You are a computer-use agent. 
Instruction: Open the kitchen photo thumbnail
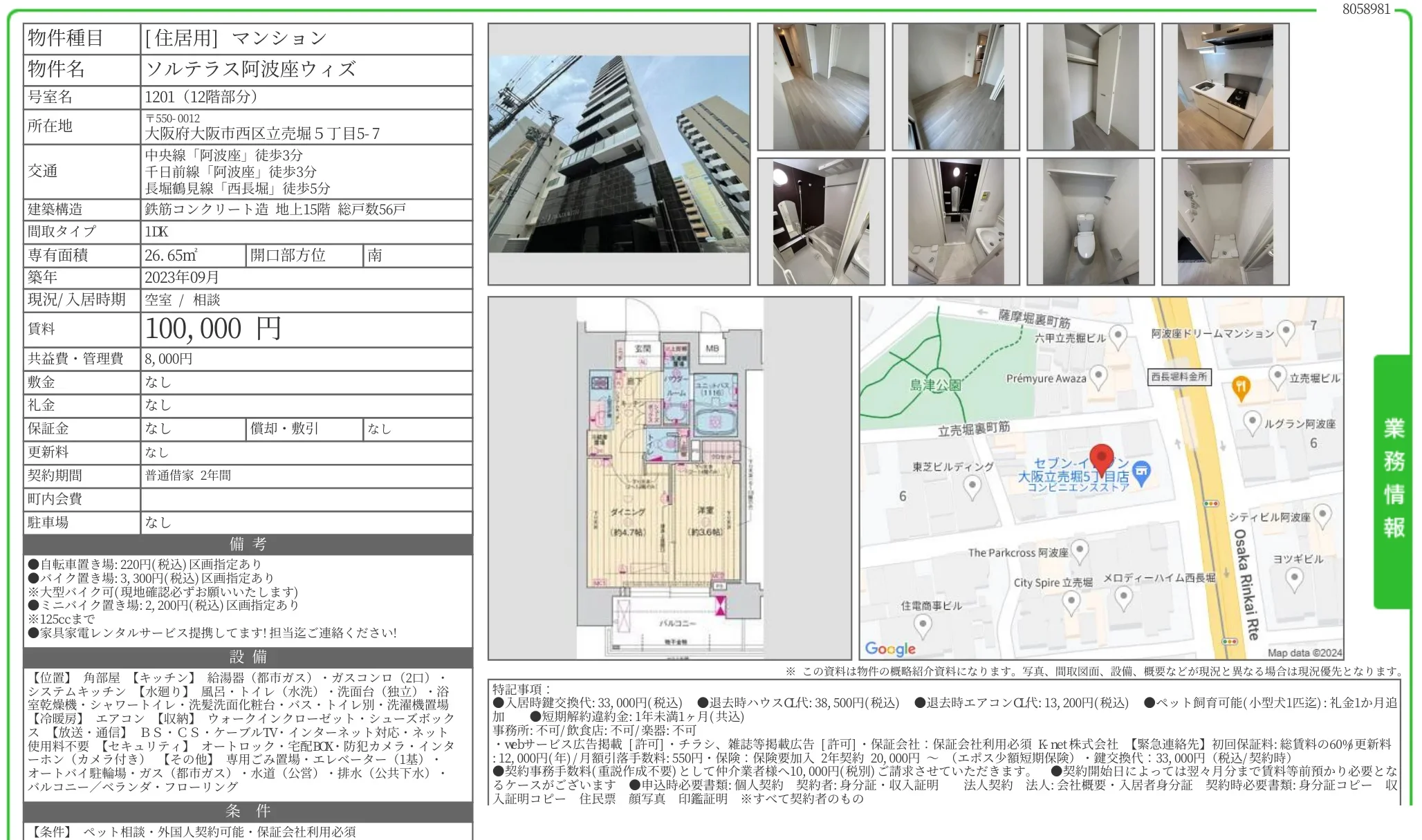coord(1225,86)
